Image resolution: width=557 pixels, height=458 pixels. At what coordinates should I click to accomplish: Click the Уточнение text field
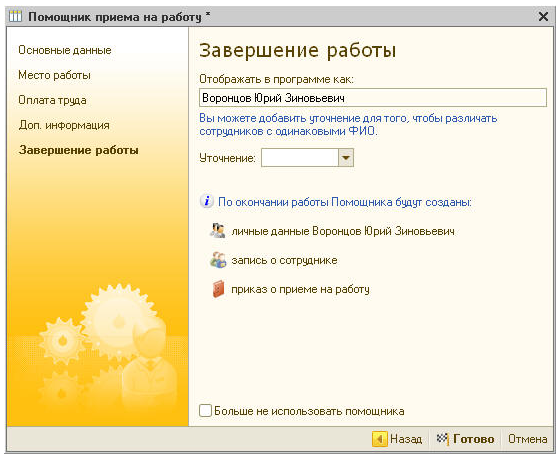(300, 158)
